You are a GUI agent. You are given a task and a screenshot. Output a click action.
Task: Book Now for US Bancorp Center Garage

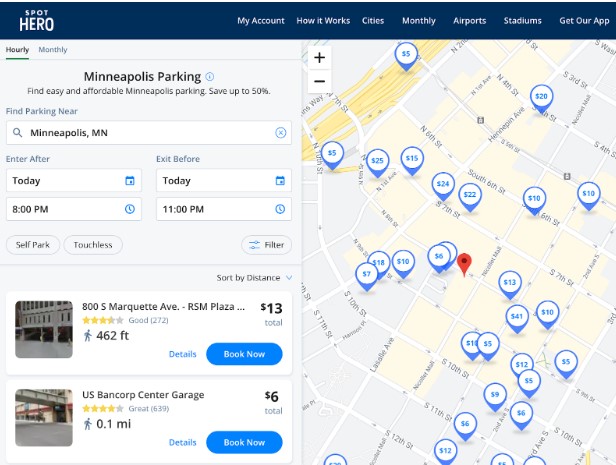pyautogui.click(x=244, y=442)
